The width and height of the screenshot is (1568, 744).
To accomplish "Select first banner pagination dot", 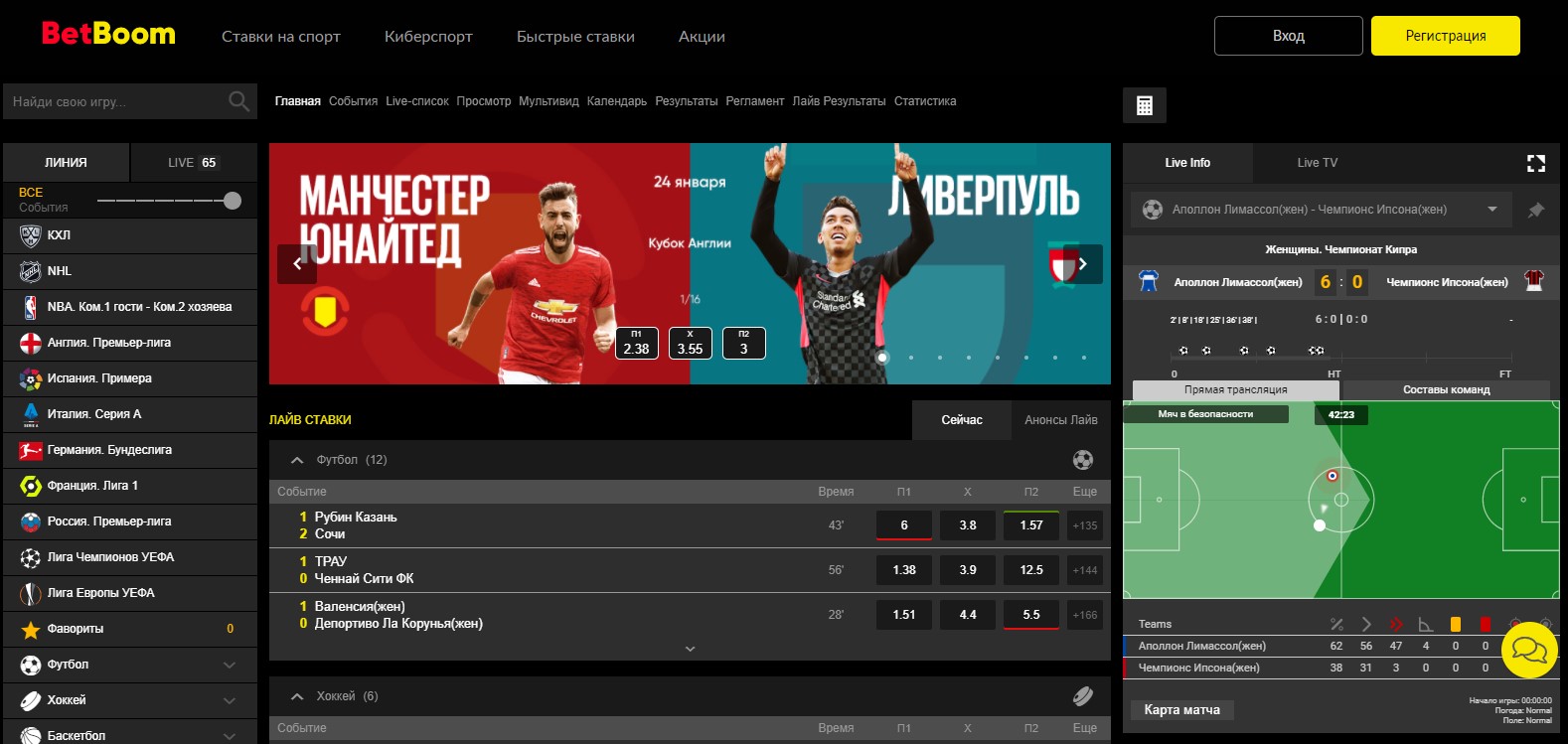I will click(x=882, y=358).
